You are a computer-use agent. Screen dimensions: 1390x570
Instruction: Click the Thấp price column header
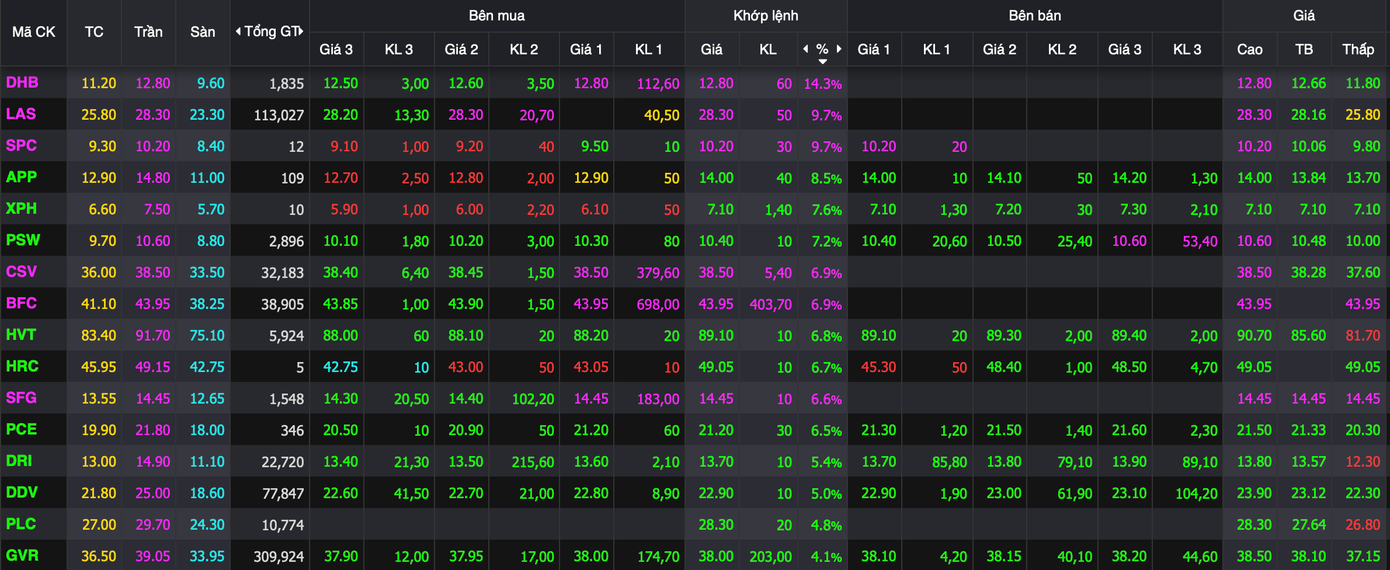[x=1358, y=49]
